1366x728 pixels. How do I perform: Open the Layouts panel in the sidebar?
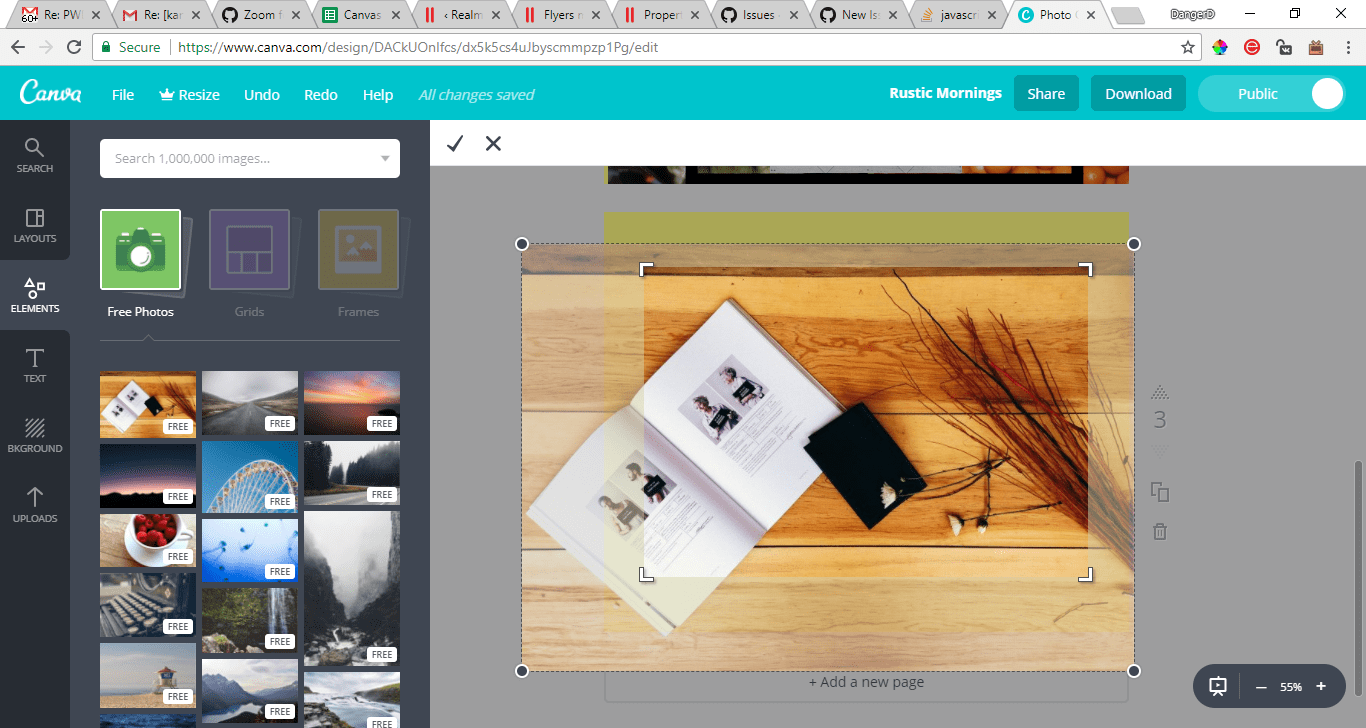(35, 225)
